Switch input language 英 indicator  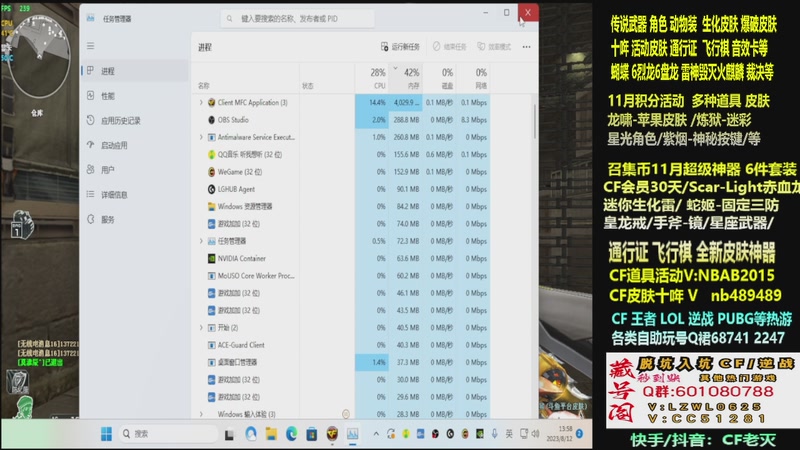(x=509, y=434)
